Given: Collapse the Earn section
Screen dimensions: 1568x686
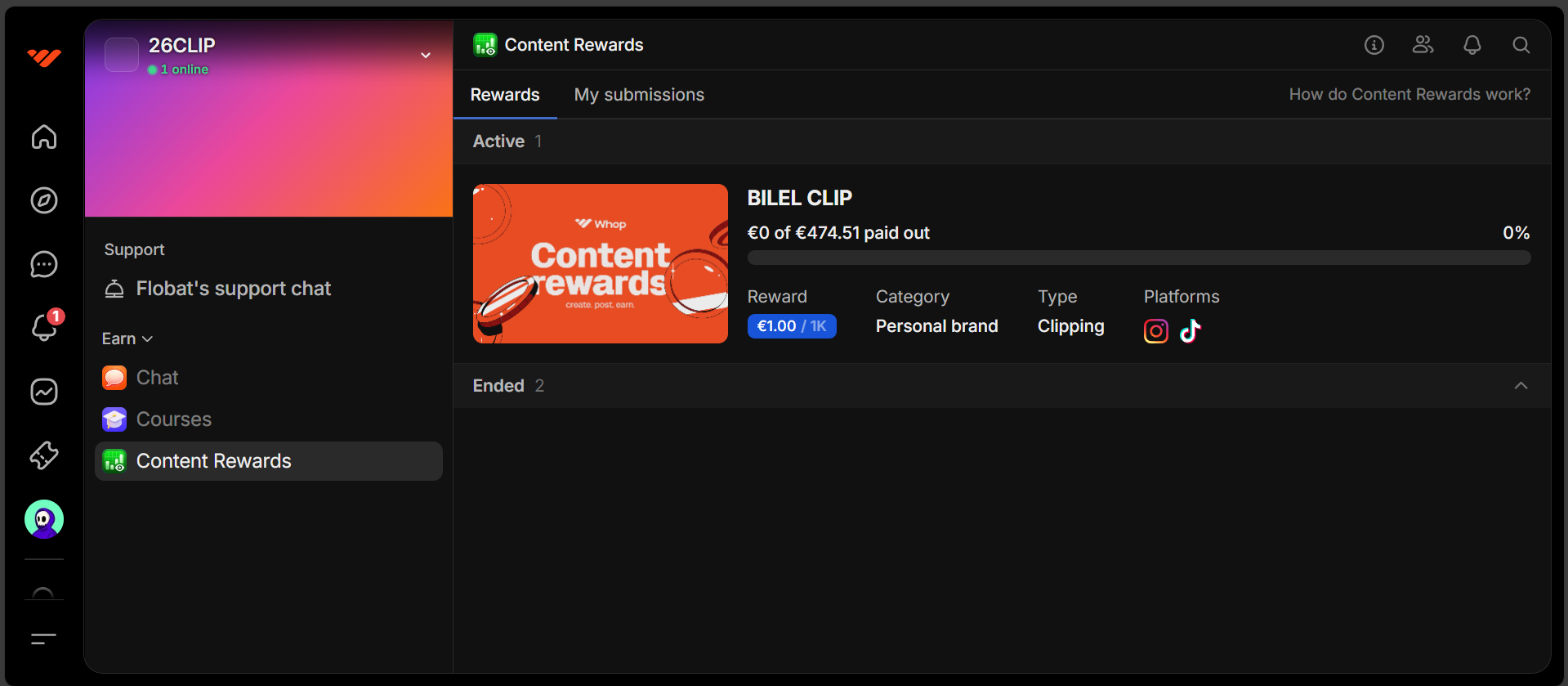Looking at the screenshot, I should click(127, 339).
